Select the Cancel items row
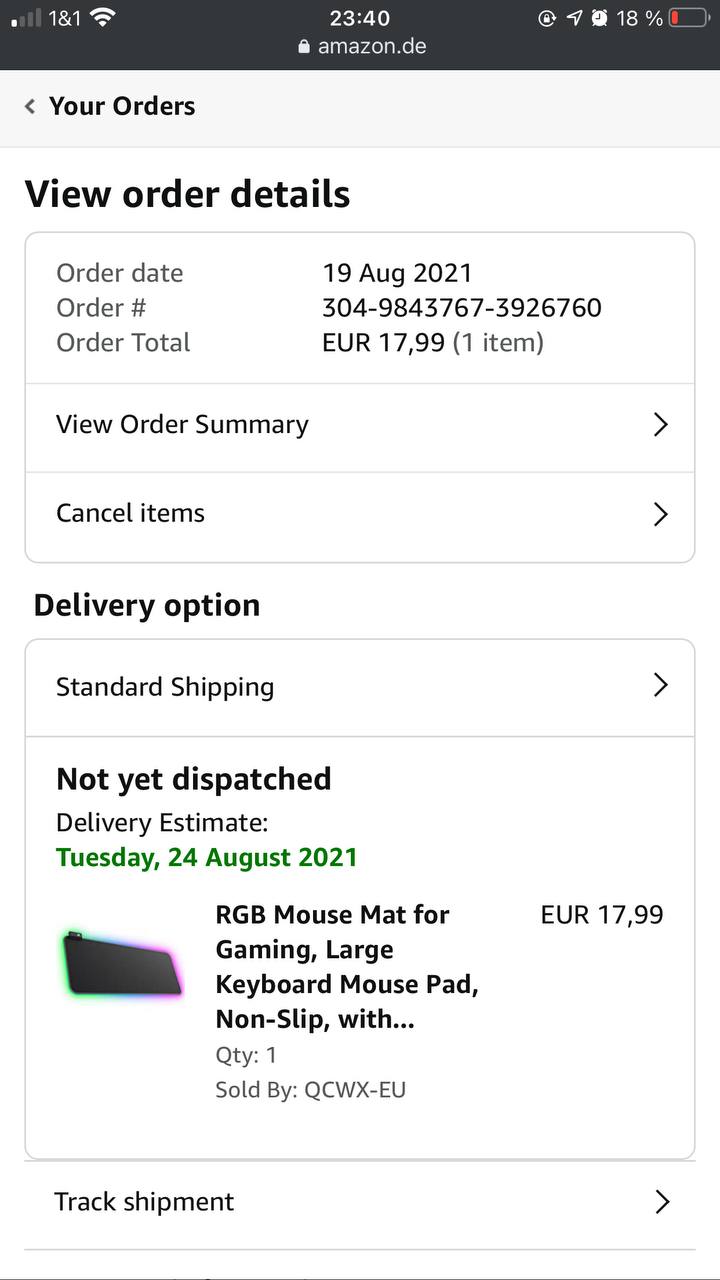Image resolution: width=720 pixels, height=1280 pixels. 130,514
